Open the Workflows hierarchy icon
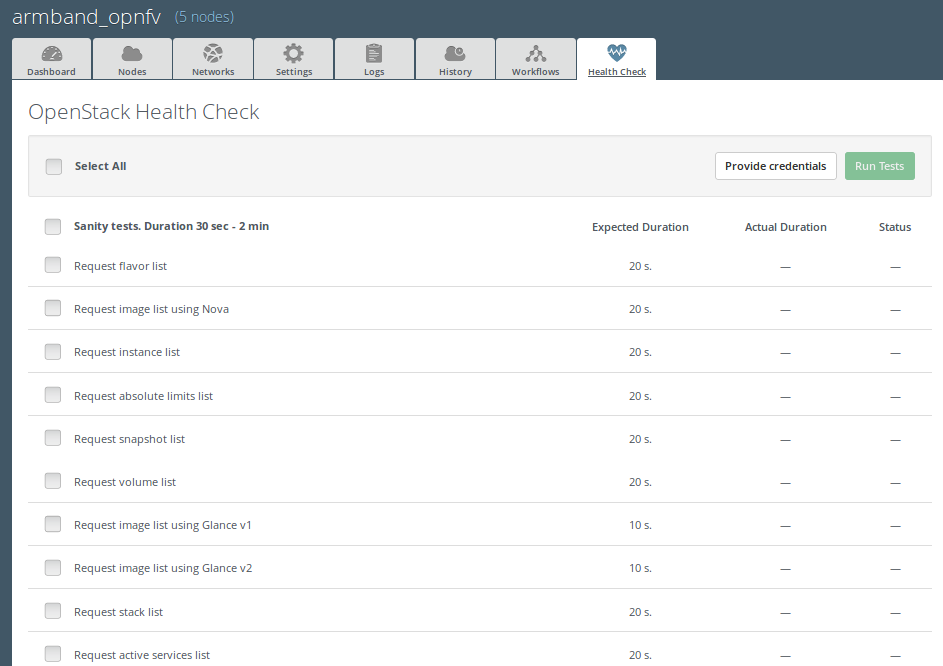 [x=536, y=54]
